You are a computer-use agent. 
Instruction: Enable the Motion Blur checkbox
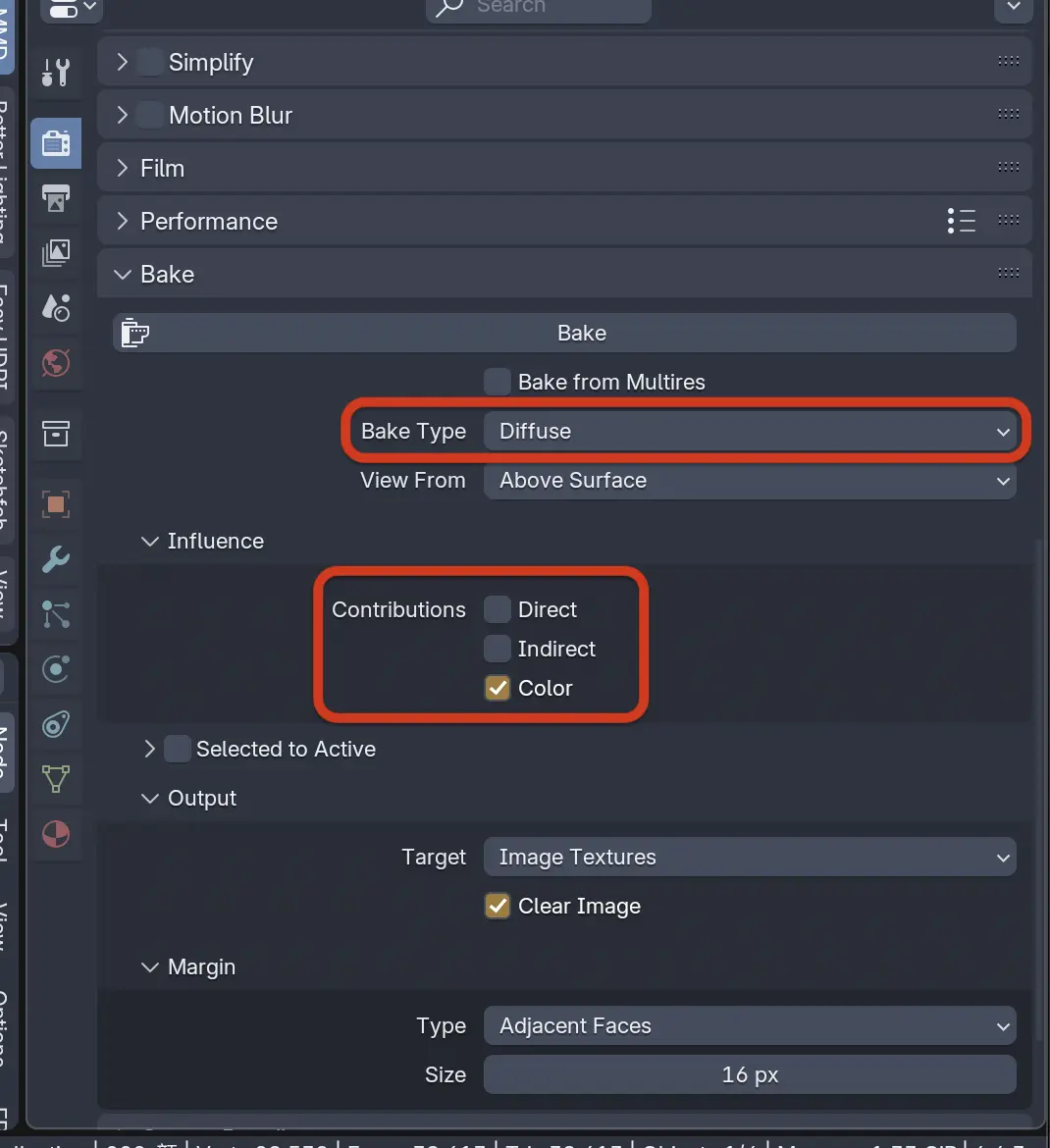150,115
